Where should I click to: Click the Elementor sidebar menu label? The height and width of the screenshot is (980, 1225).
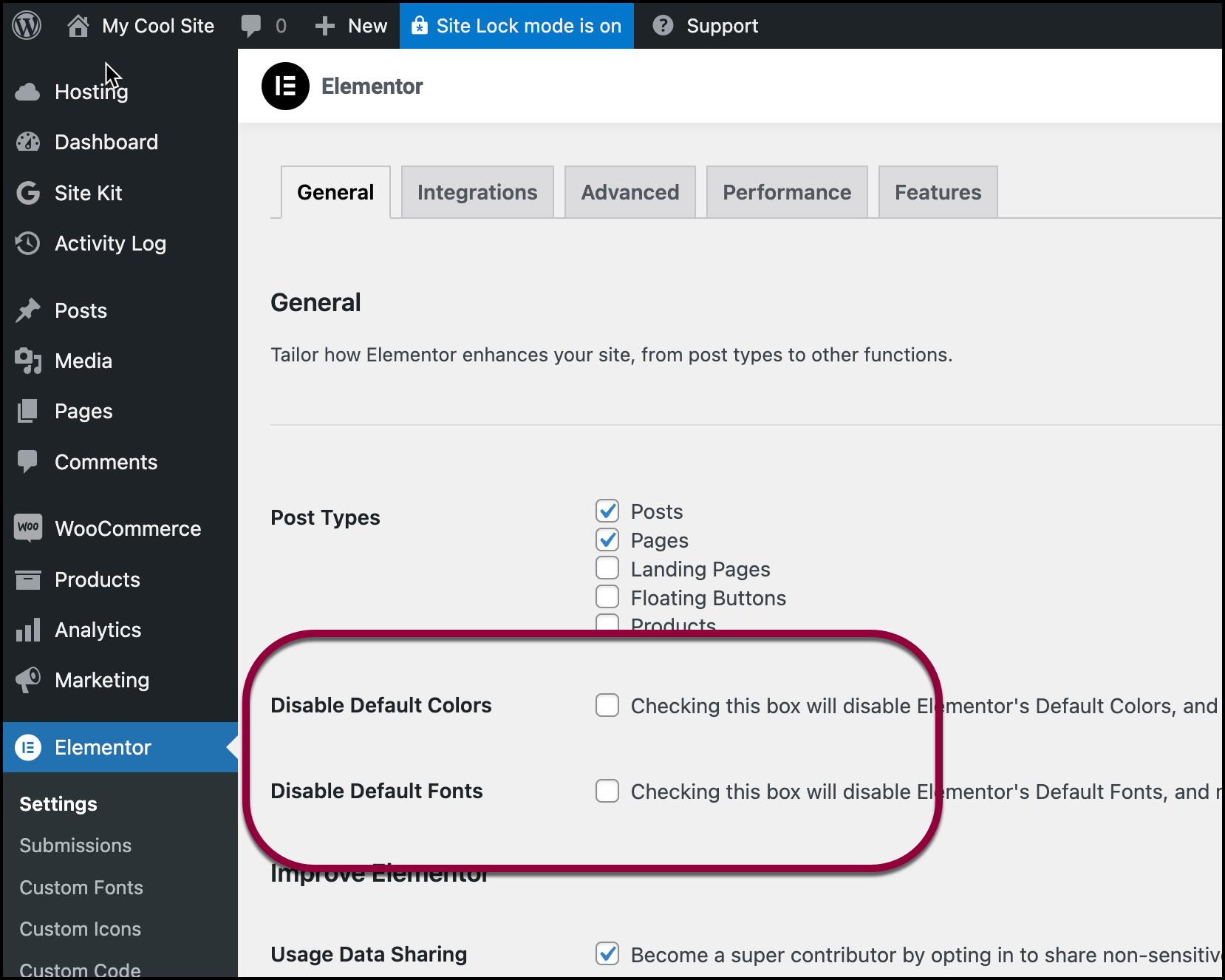point(103,747)
